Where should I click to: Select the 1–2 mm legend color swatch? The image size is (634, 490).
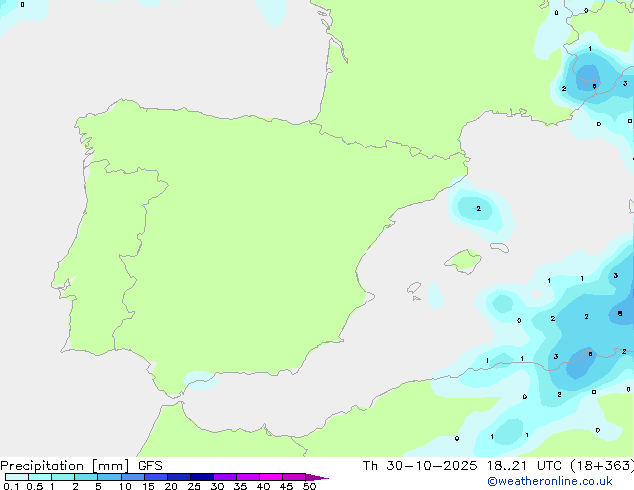click(63, 477)
